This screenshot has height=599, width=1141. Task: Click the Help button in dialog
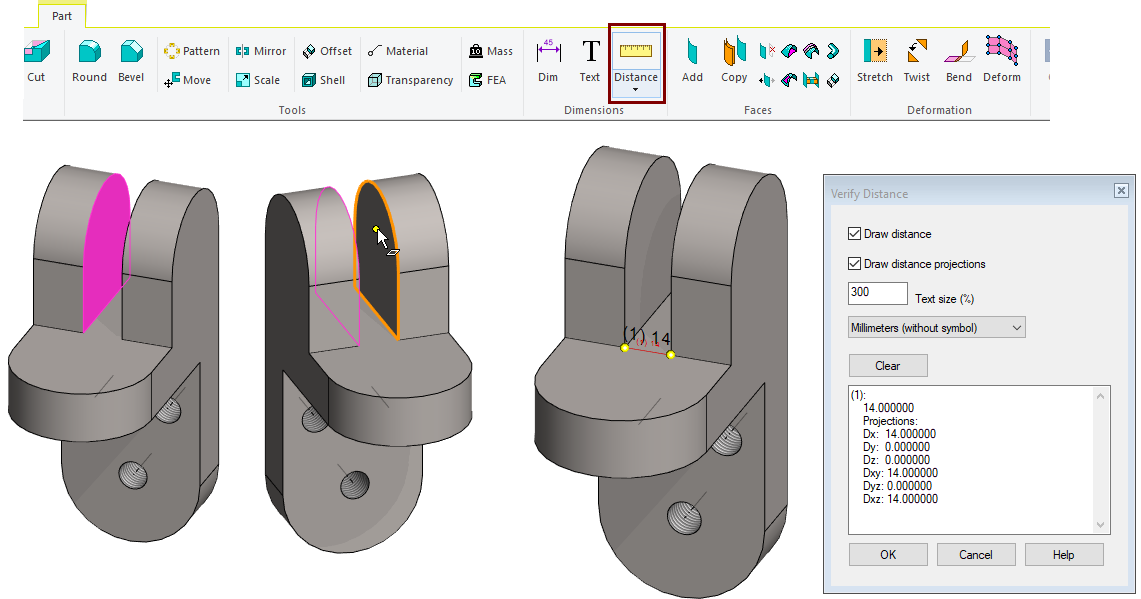pos(1064,555)
